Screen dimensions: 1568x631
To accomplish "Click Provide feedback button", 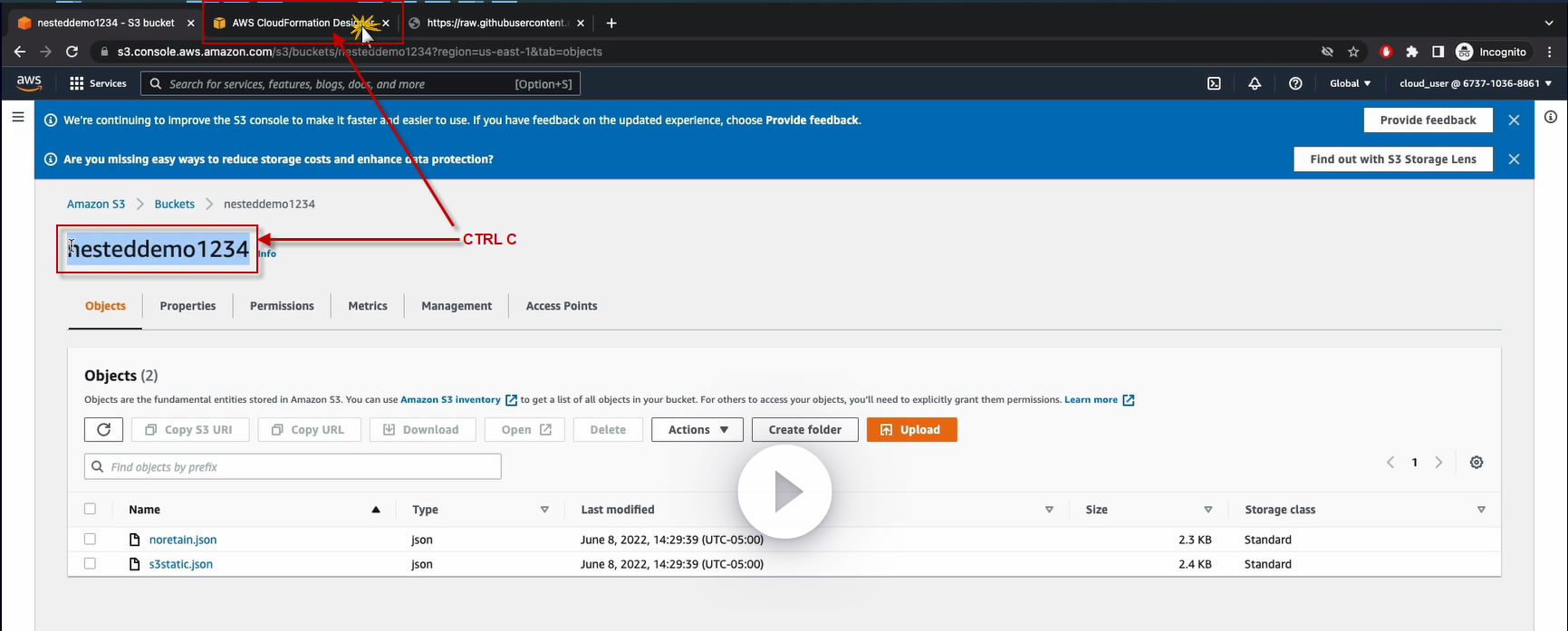I will point(1428,120).
